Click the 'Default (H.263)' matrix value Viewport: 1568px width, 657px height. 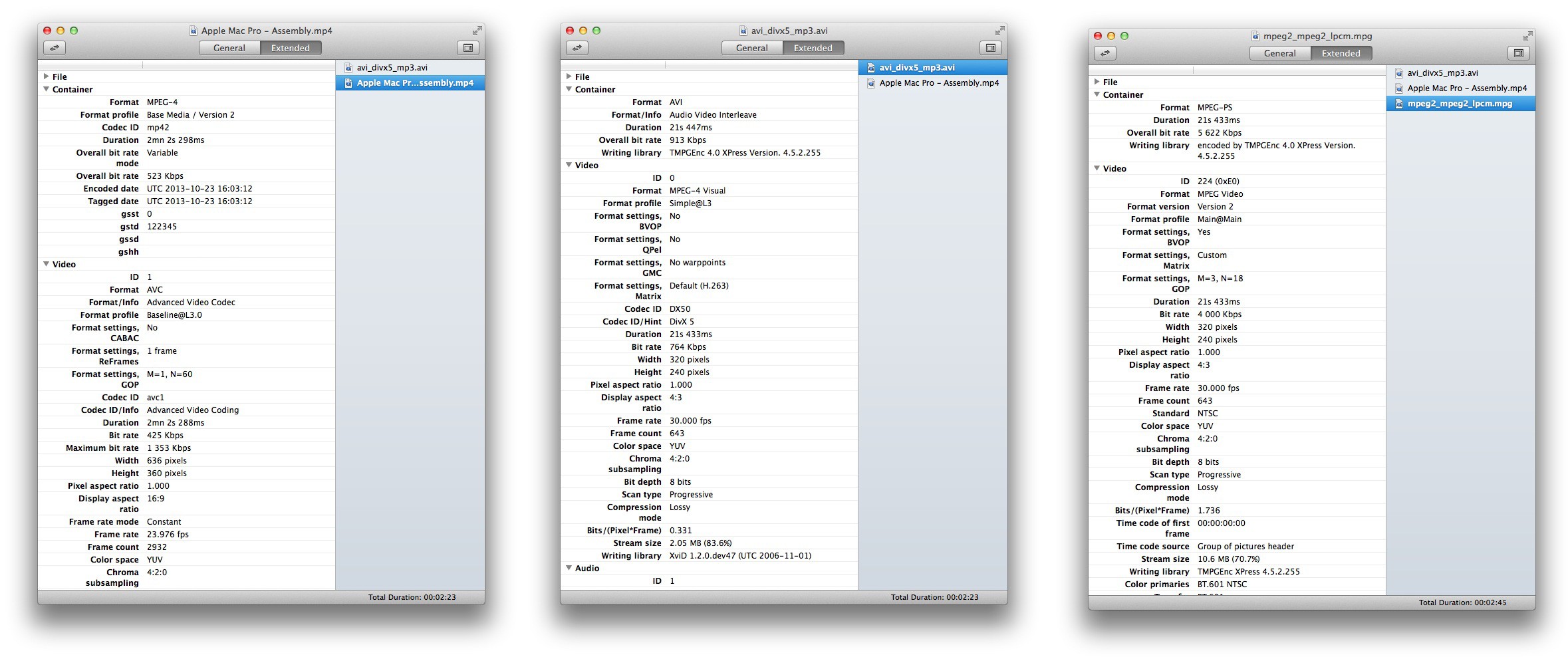click(699, 286)
